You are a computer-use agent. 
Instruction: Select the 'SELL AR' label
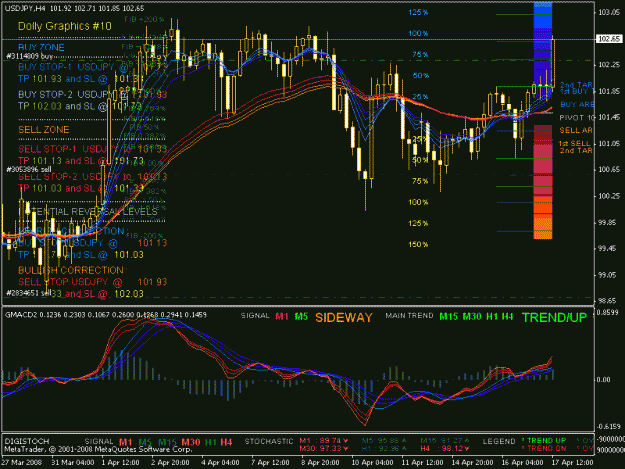point(576,130)
